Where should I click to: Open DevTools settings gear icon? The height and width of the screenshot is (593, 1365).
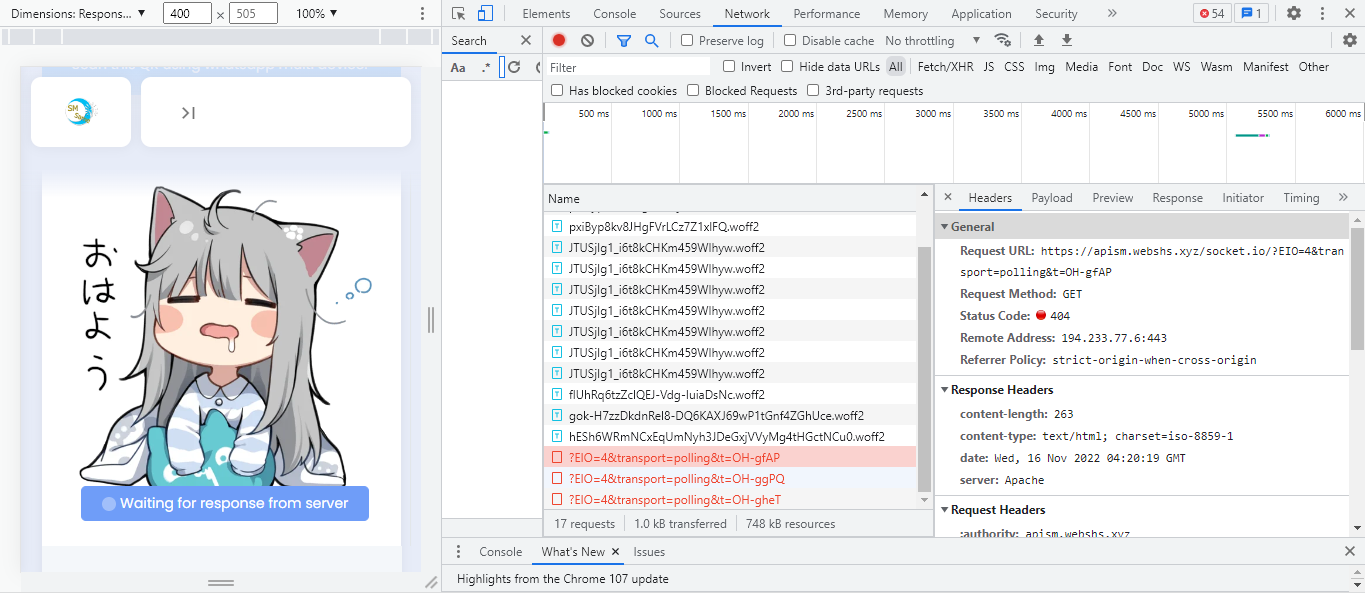click(1293, 14)
